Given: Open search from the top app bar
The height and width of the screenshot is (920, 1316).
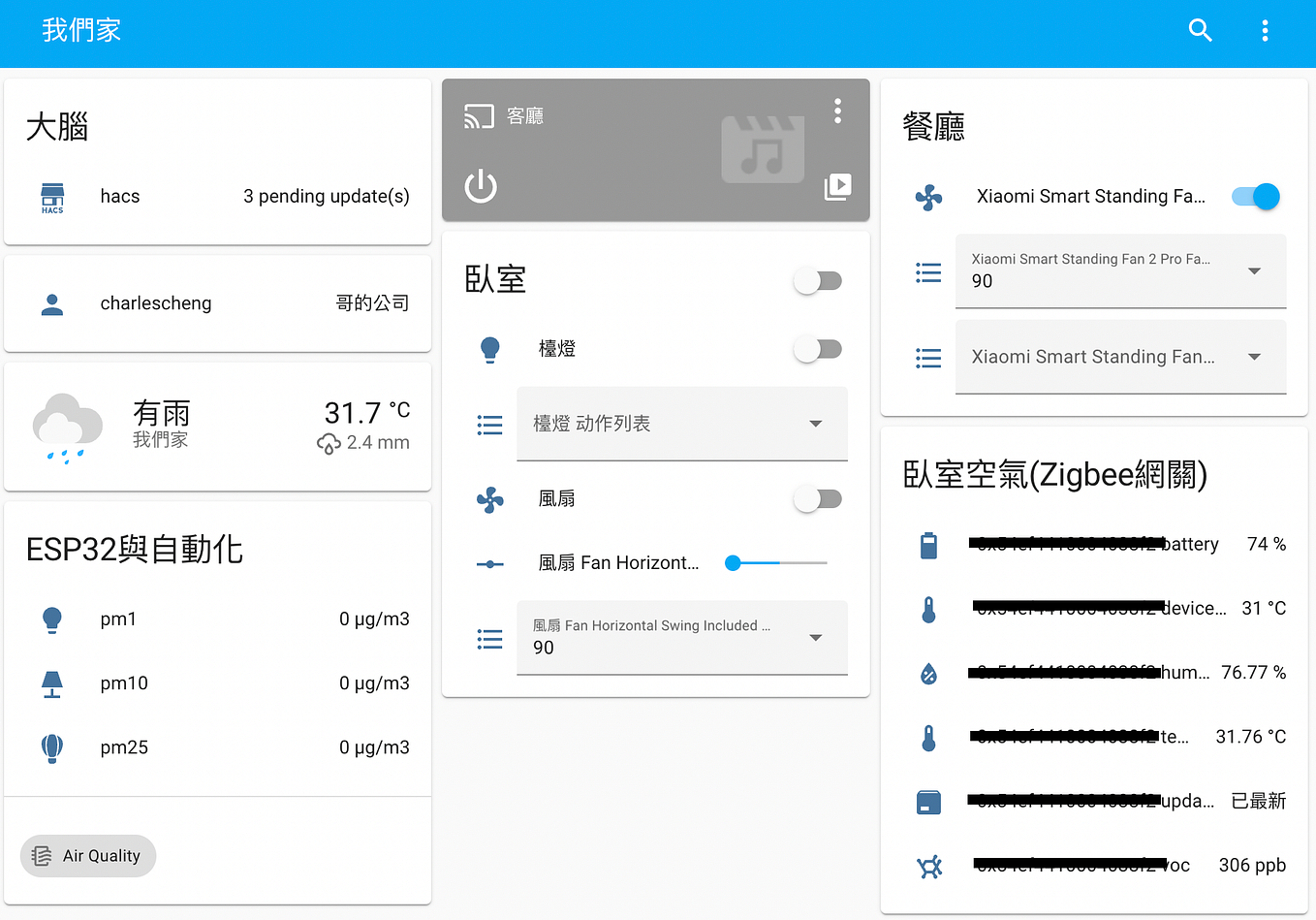Looking at the screenshot, I should (x=1200, y=30).
